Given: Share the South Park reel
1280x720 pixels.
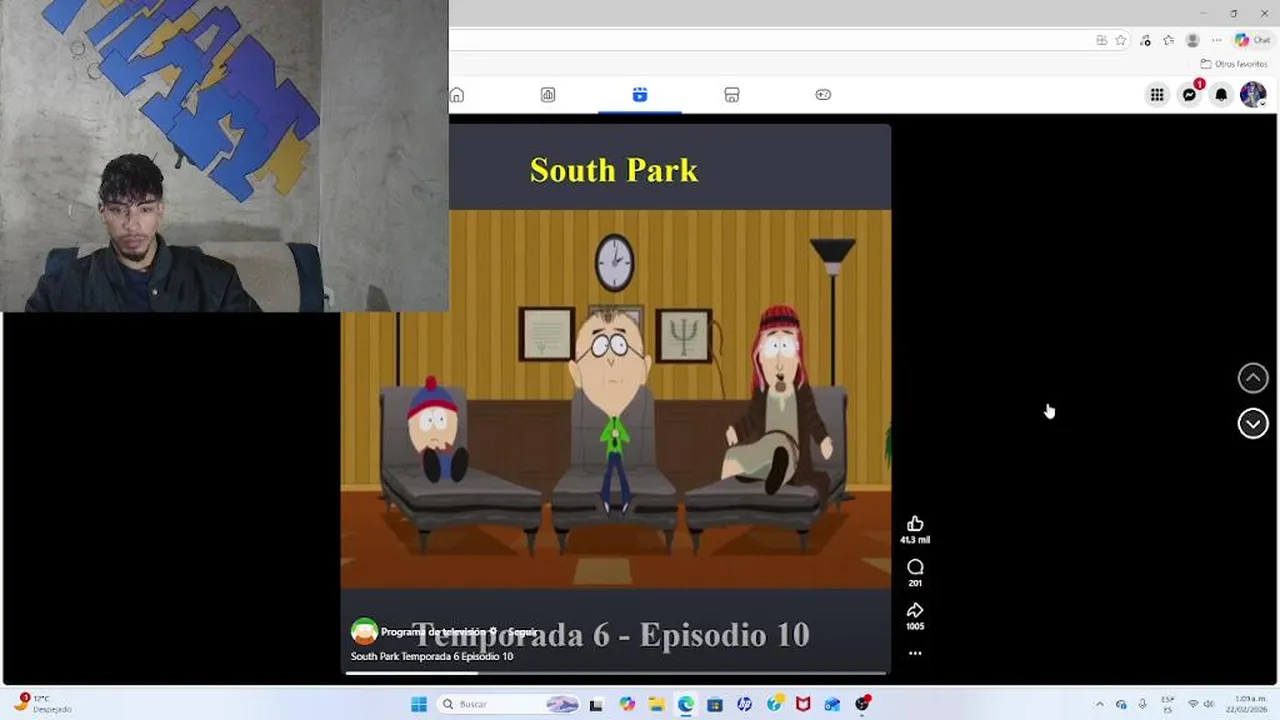Looking at the screenshot, I should [915, 610].
